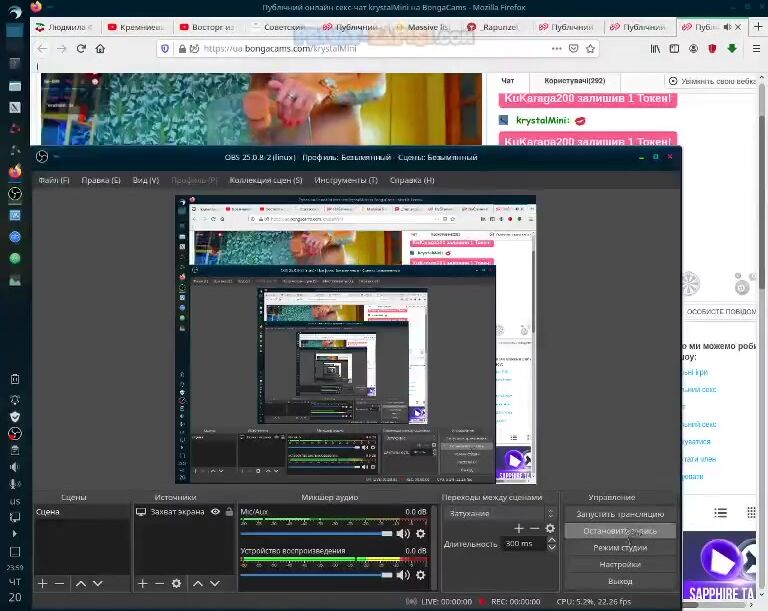This screenshot has height=611, width=768.
Task: Click the Запустить трансляцию button
Action: (619, 514)
